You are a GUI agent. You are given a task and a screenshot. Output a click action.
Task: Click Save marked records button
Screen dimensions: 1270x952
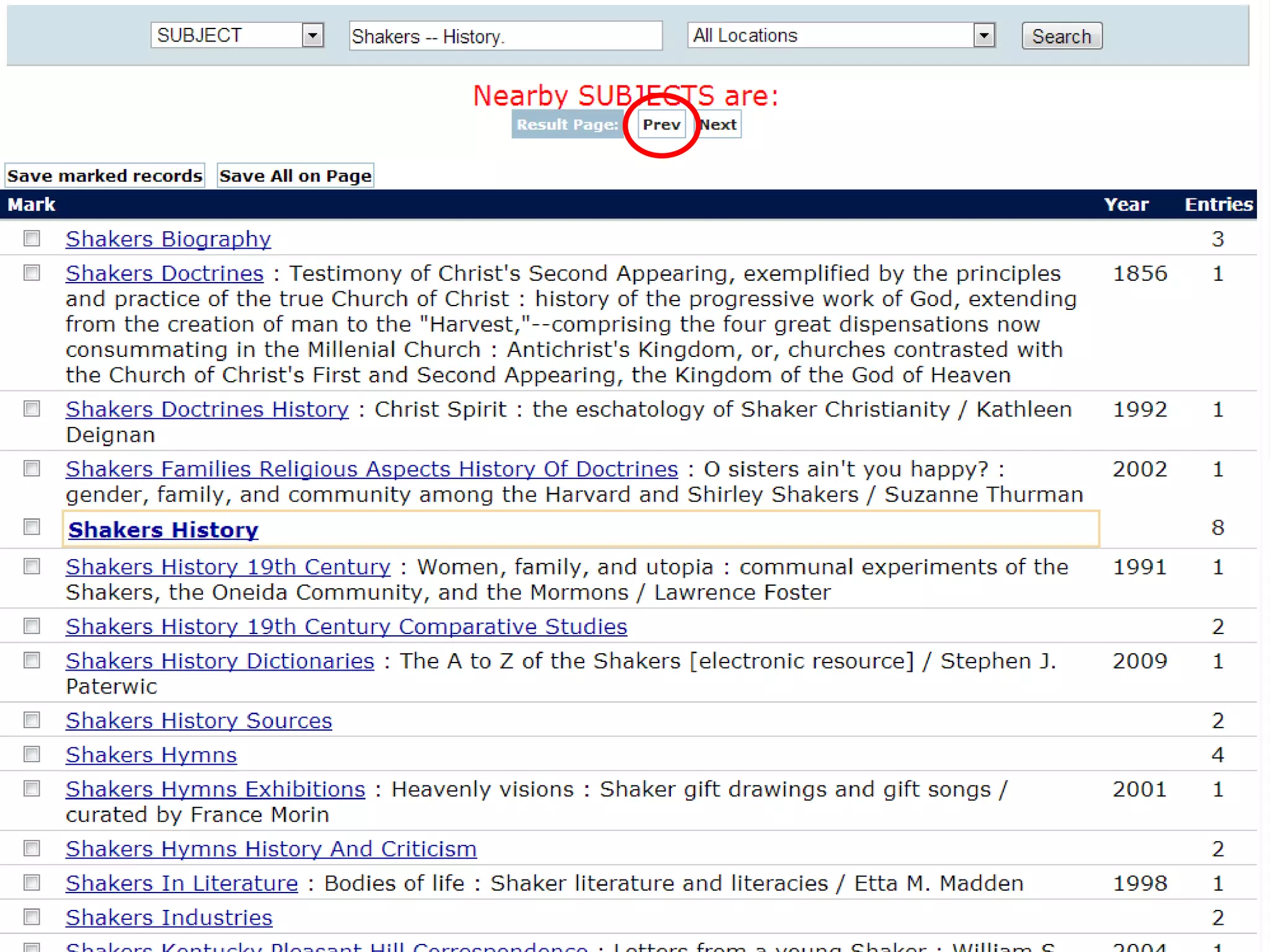105,176
